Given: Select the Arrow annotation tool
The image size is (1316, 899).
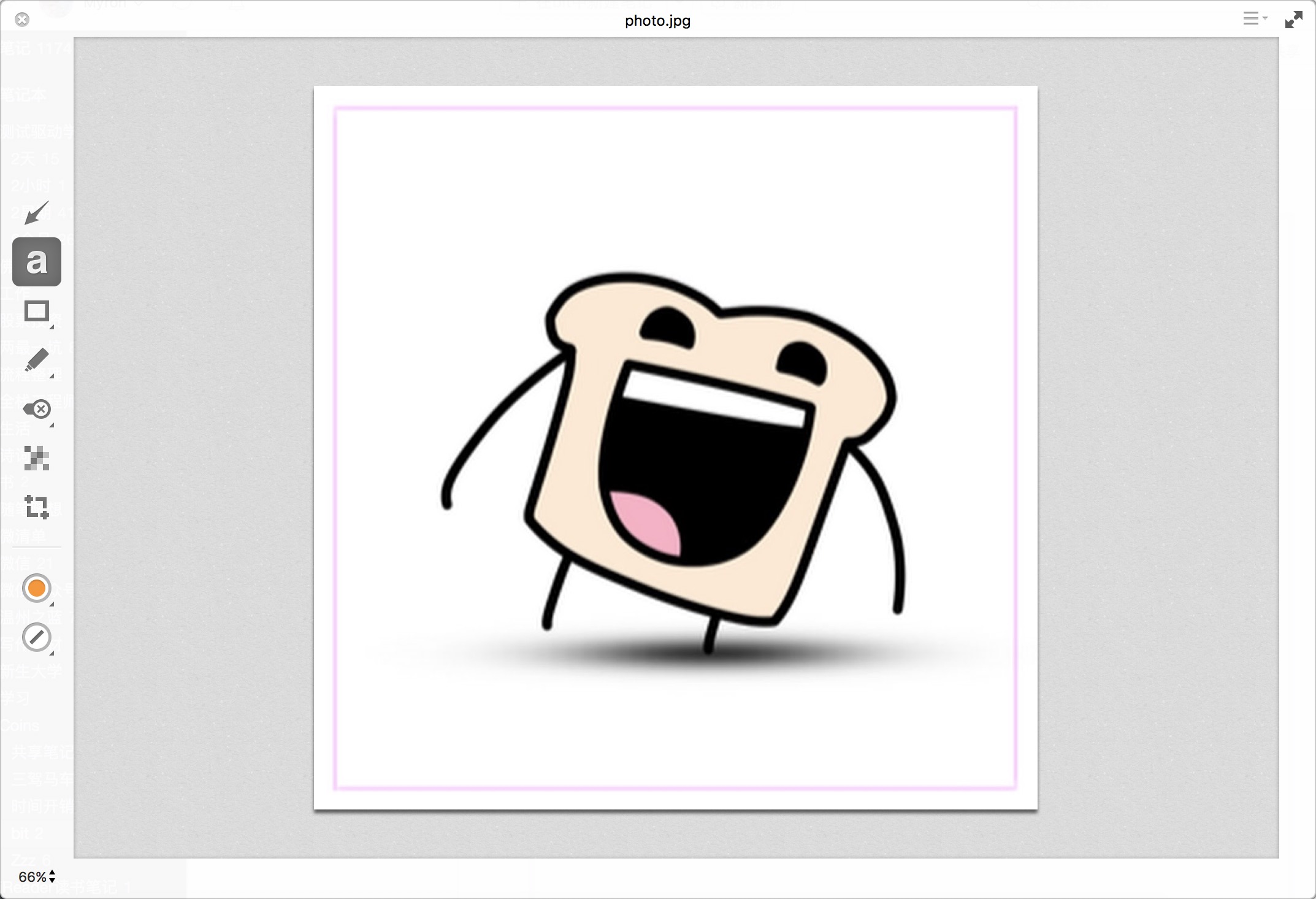Looking at the screenshot, I should (36, 213).
